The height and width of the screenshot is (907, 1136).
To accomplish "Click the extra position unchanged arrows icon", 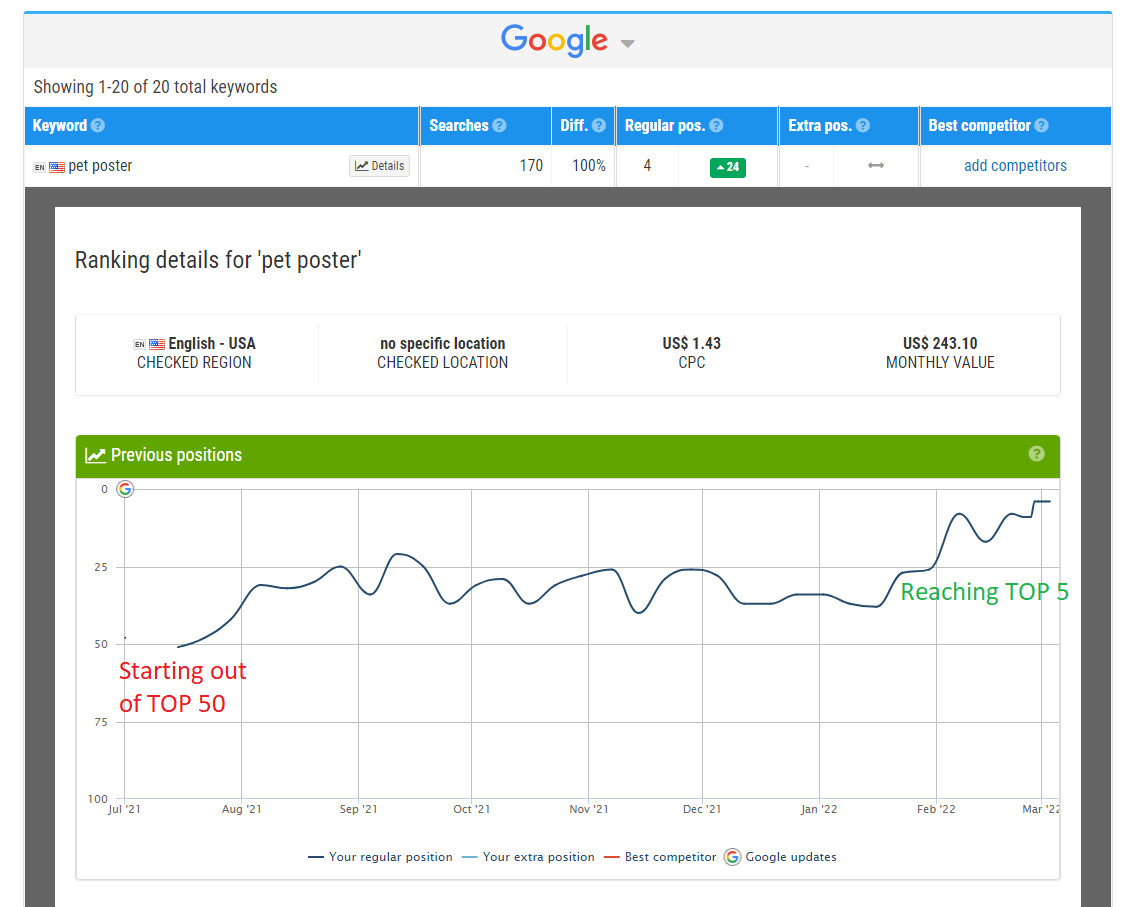I will pos(876,166).
